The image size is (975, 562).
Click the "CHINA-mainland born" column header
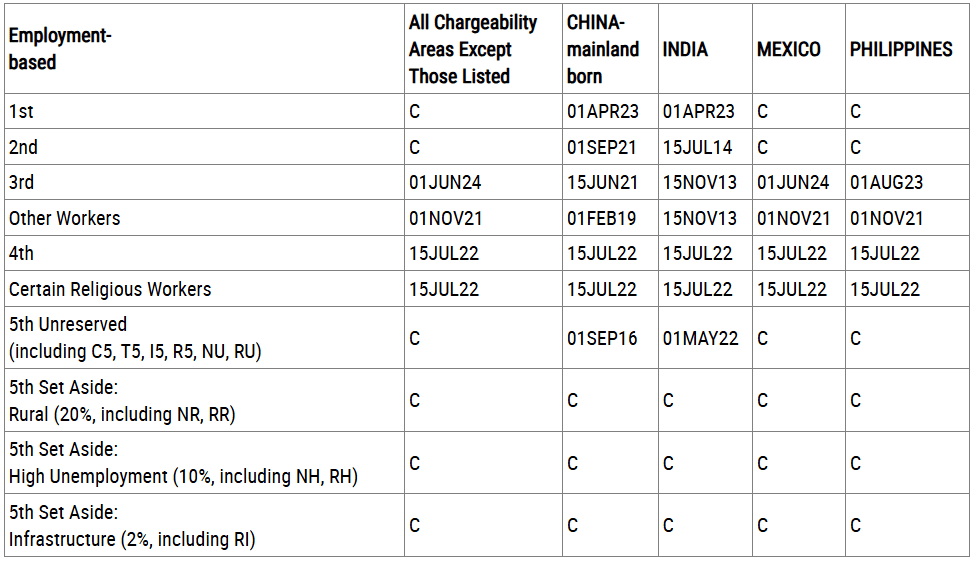click(x=603, y=49)
